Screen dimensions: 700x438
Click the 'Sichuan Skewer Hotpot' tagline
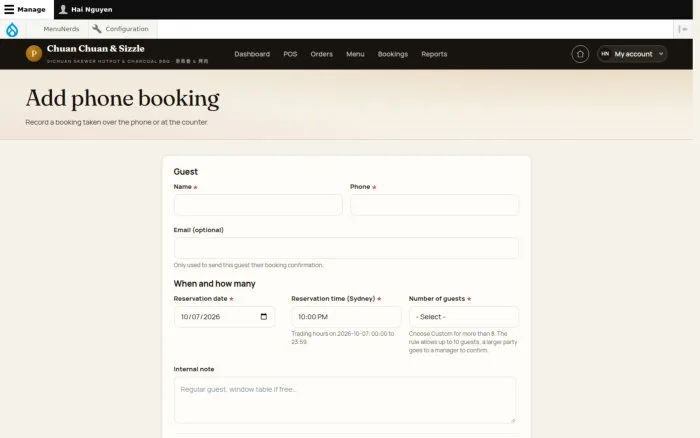pyautogui.click(x=127, y=61)
